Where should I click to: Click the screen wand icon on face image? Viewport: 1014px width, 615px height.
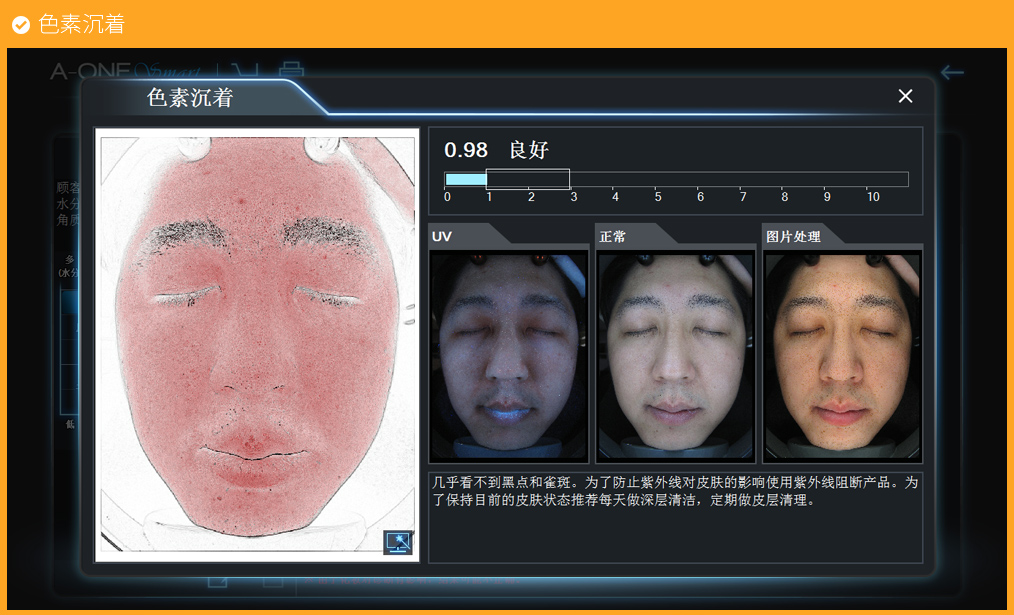tap(398, 542)
